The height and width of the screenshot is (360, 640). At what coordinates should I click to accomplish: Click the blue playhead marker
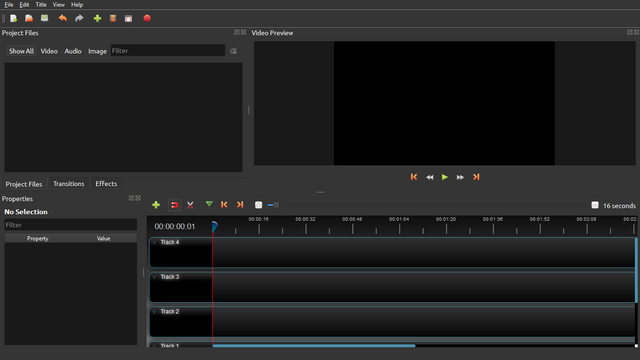[214, 226]
